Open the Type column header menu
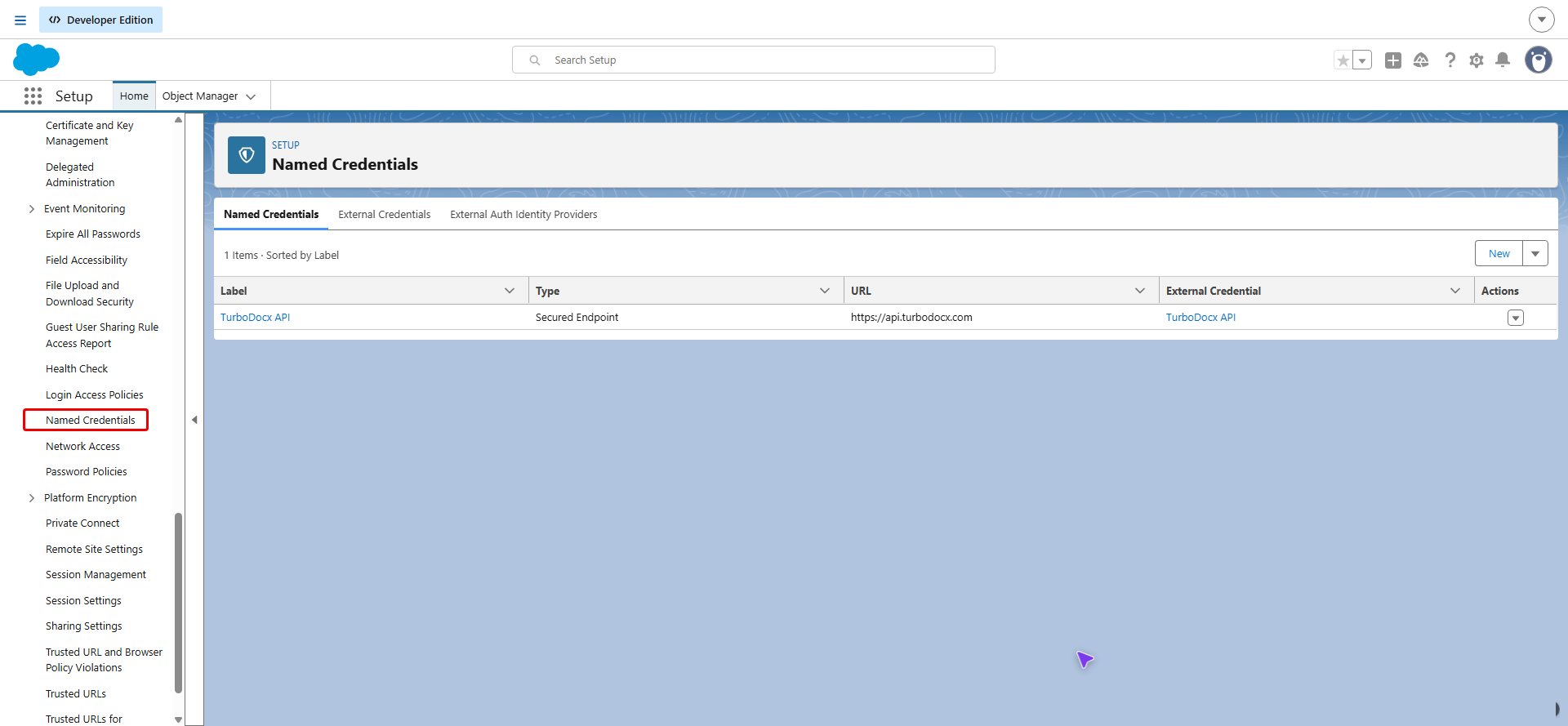Image resolution: width=1568 pixels, height=726 pixels. tap(825, 291)
